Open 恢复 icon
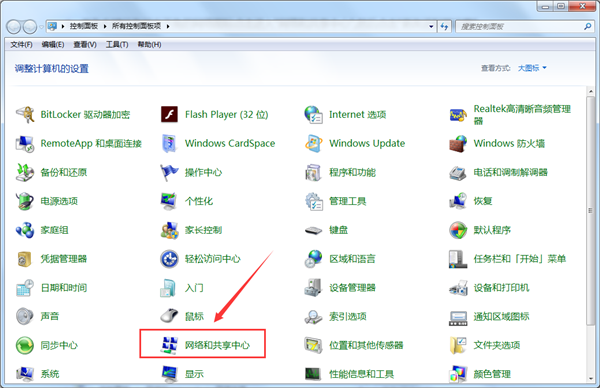 pyautogui.click(x=458, y=201)
